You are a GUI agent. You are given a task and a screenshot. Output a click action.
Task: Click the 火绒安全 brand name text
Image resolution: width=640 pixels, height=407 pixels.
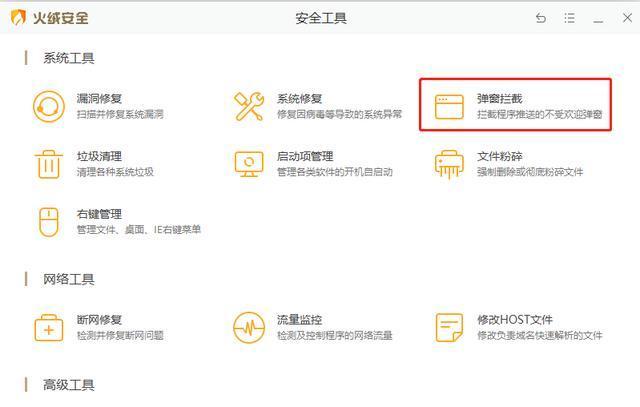(x=60, y=18)
